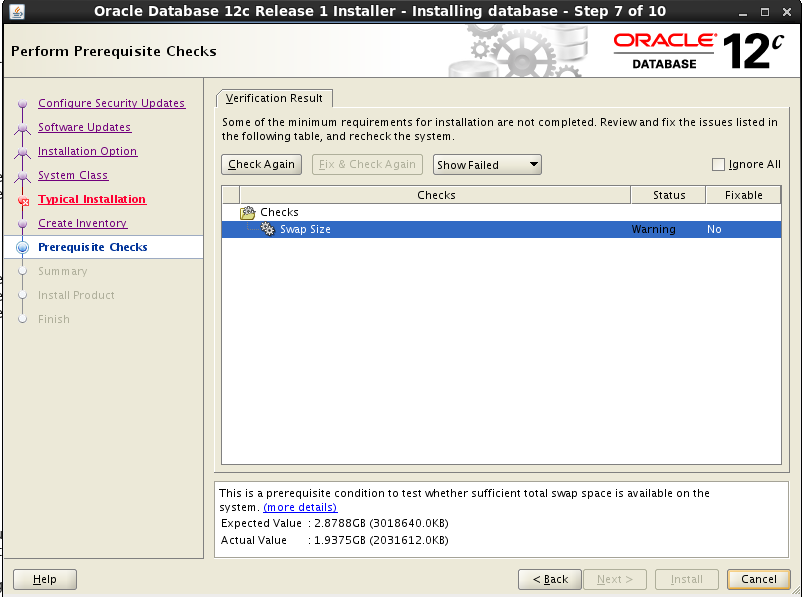The image size is (803, 597).
Task: Click the Install Product step label
Action: [76, 295]
